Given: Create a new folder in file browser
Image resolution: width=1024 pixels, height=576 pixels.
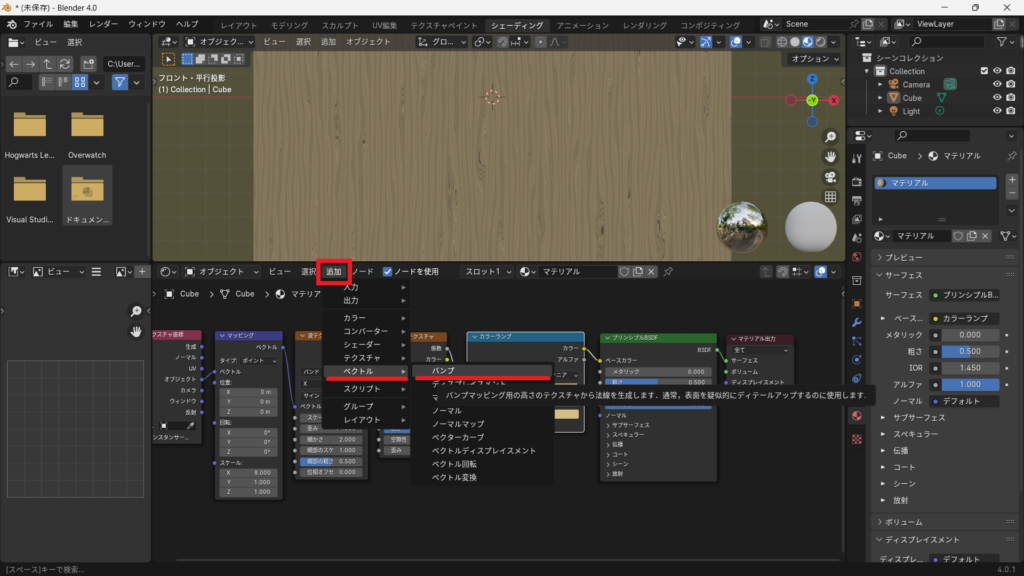Looking at the screenshot, I should coord(88,64).
